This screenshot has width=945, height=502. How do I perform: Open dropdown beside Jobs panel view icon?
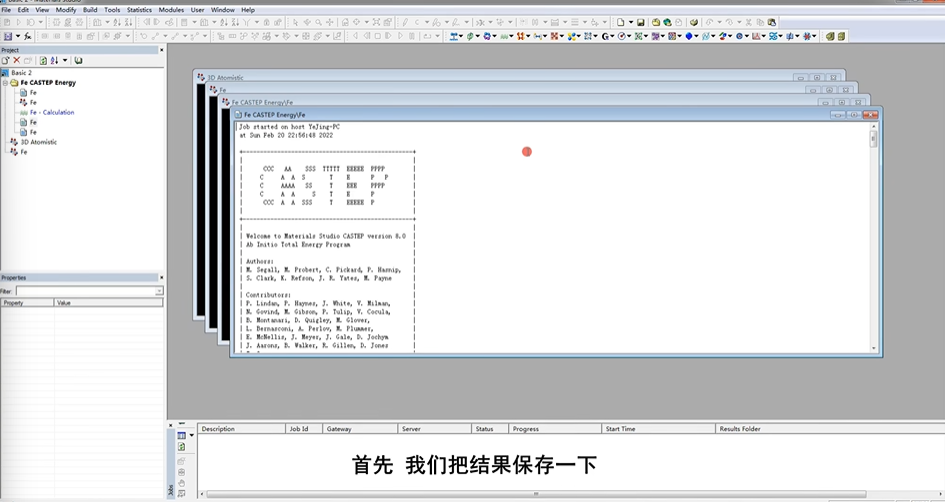coord(192,435)
